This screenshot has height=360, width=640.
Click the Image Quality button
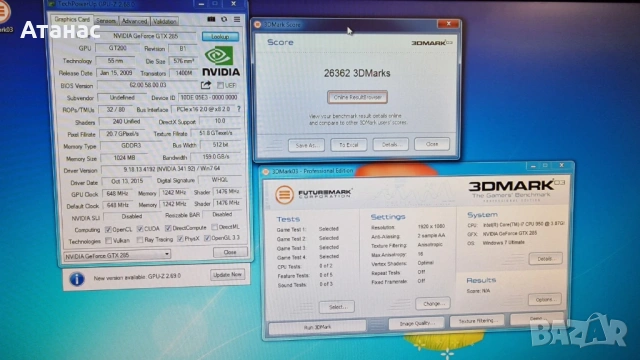(x=416, y=323)
